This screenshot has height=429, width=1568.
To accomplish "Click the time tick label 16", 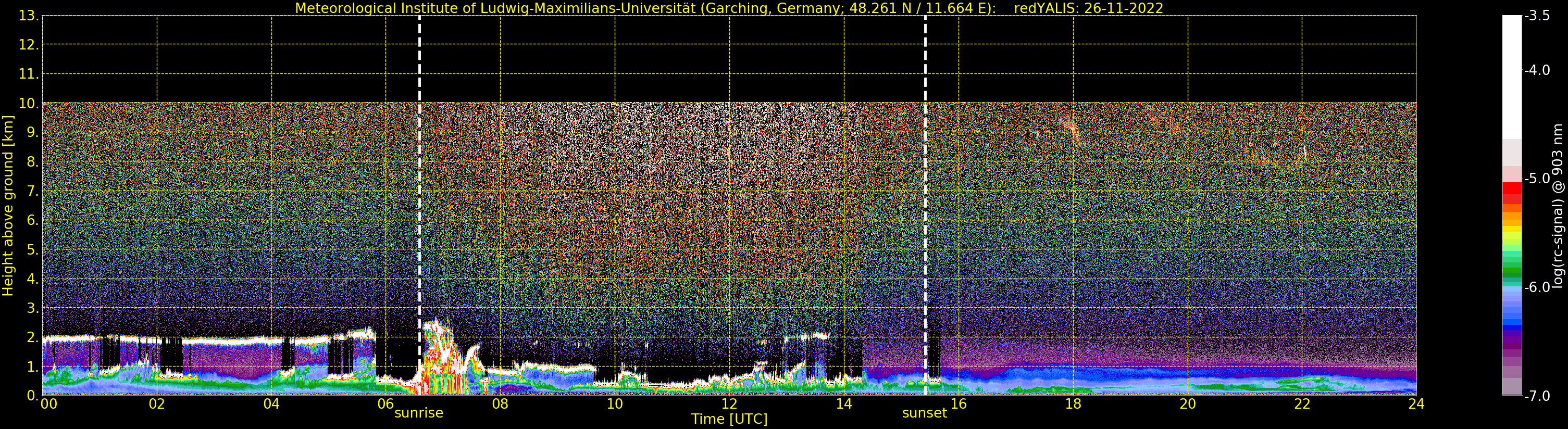I will [958, 404].
